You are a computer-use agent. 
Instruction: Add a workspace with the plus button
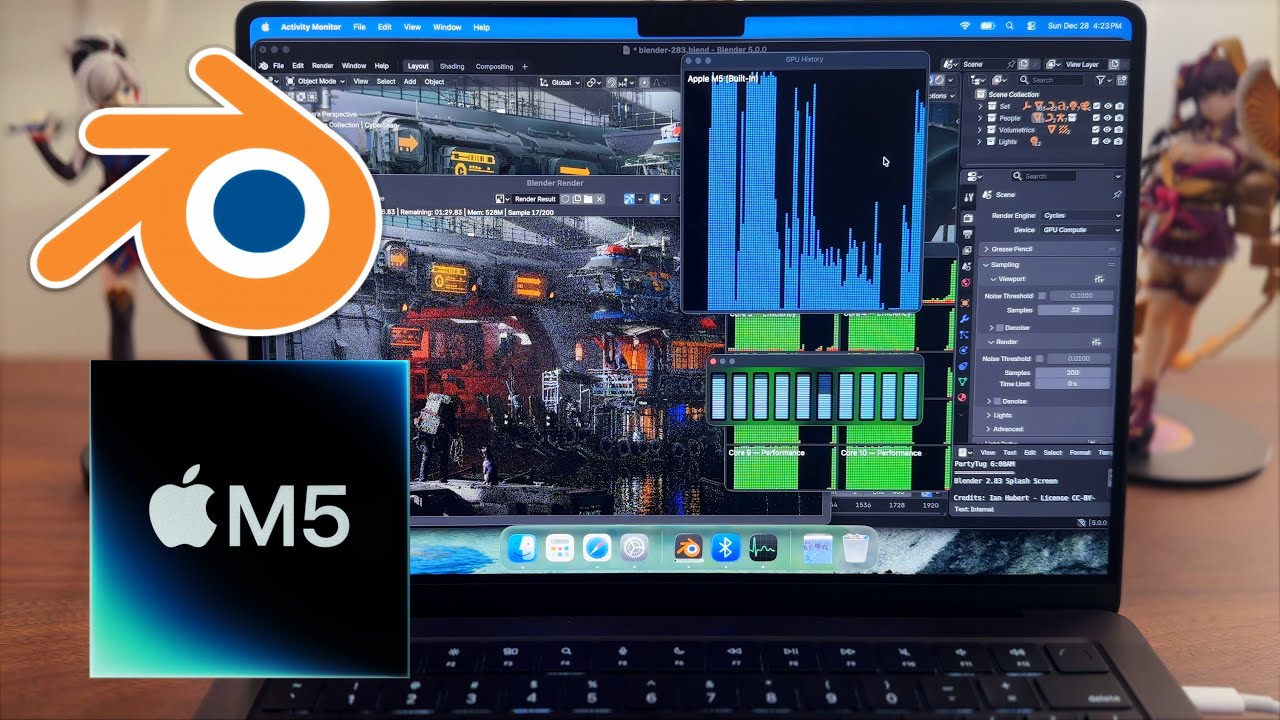[x=525, y=67]
